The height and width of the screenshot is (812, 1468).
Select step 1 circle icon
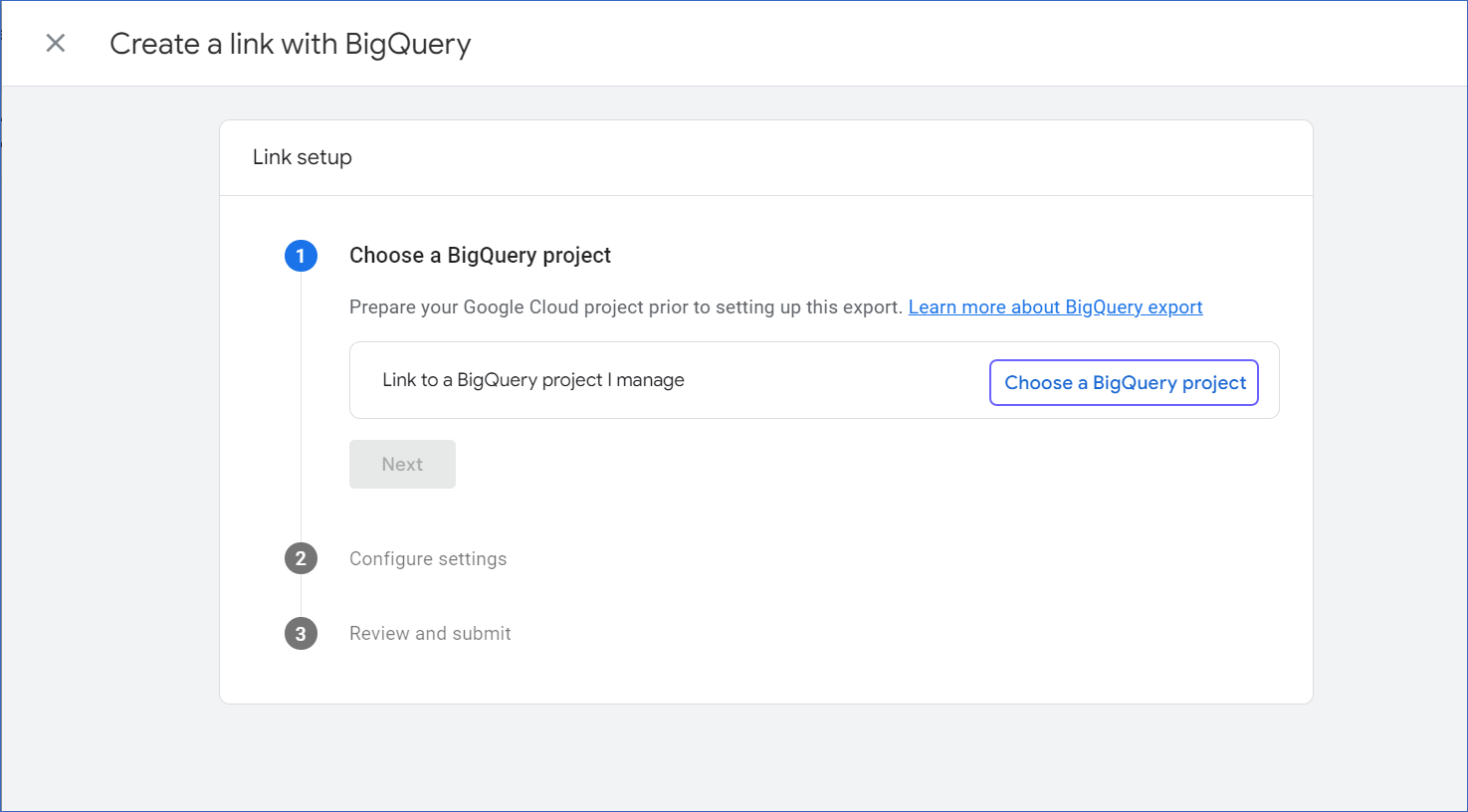301,256
